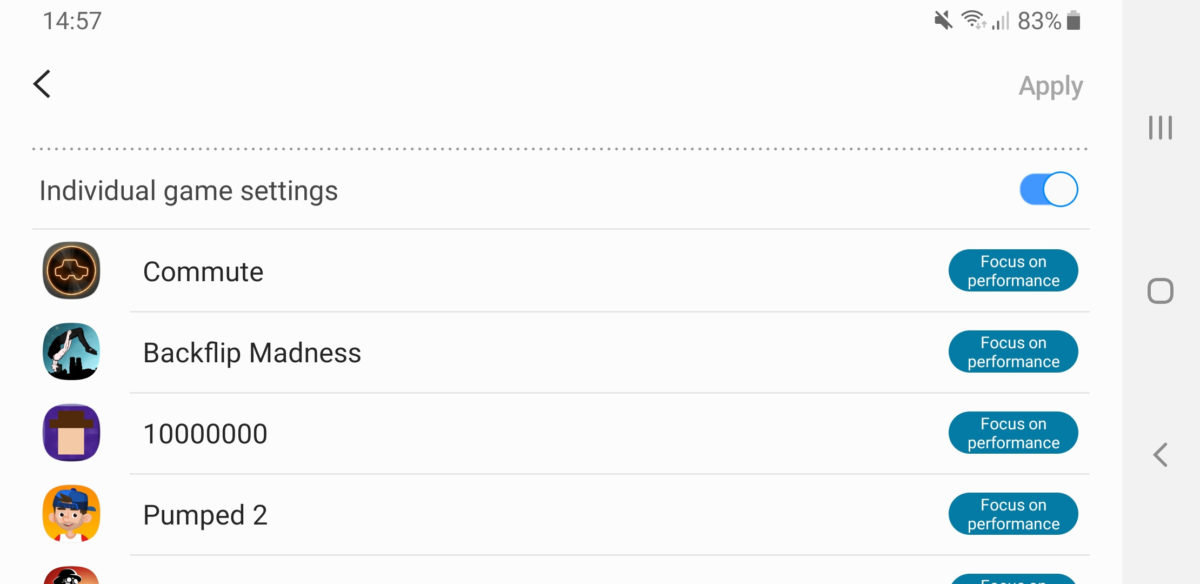Tap the Pumped 2 game name

[x=205, y=515]
